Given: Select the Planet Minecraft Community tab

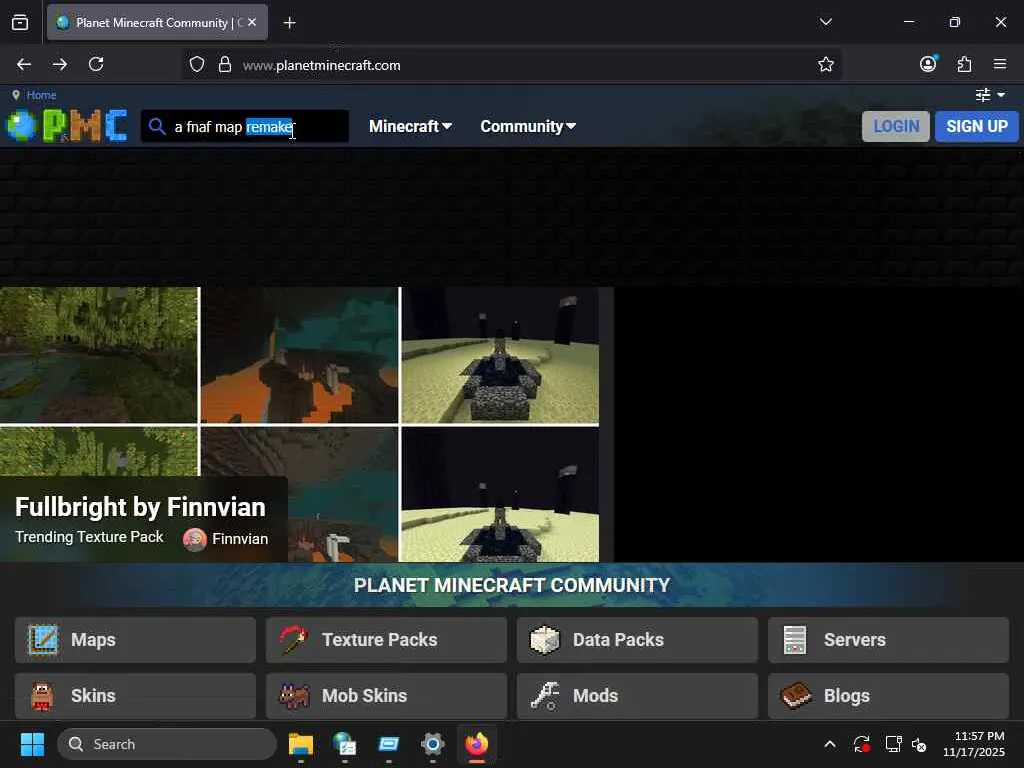Looking at the screenshot, I should (x=157, y=23).
